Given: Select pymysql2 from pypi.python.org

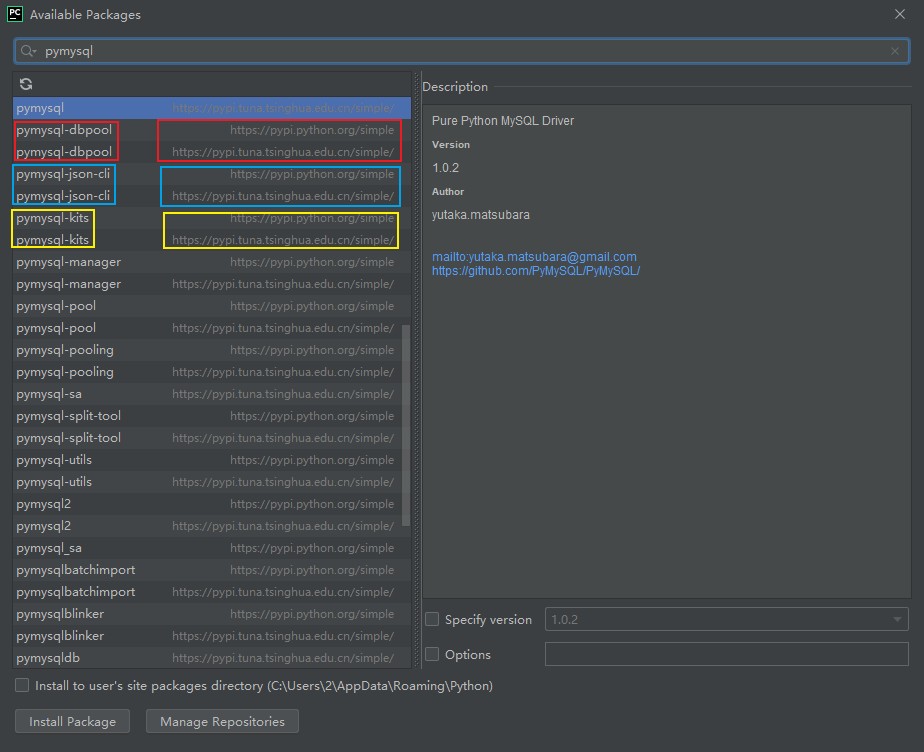Looking at the screenshot, I should pyautogui.click(x=212, y=504).
